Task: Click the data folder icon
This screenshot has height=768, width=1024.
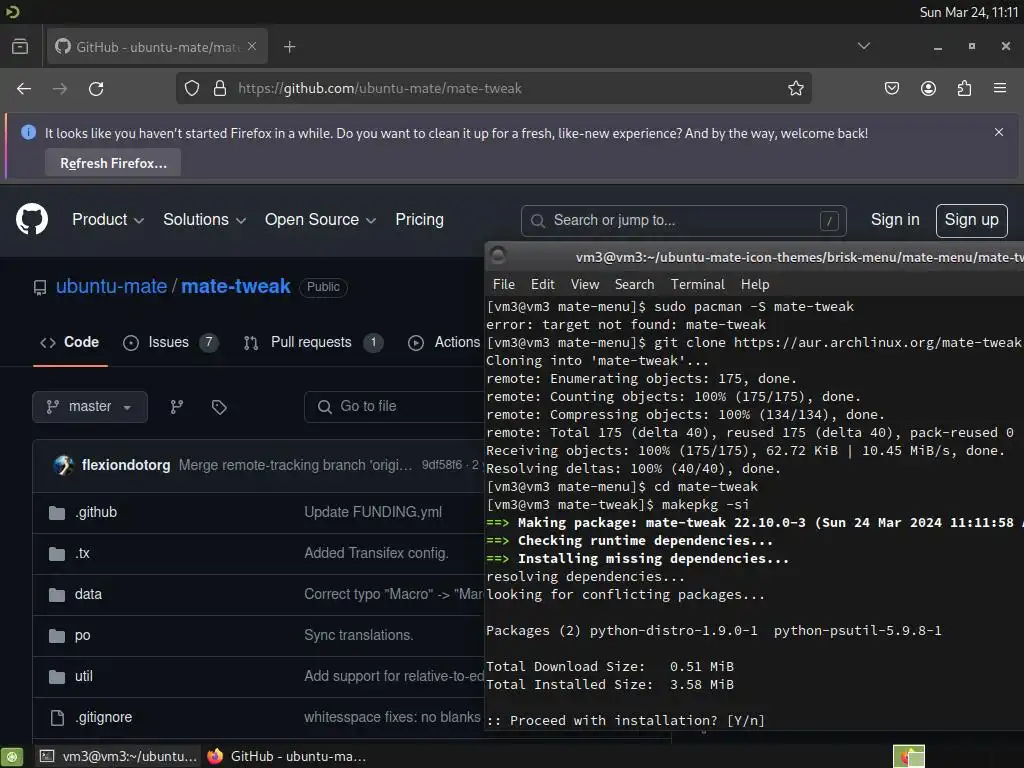Action: 57,595
